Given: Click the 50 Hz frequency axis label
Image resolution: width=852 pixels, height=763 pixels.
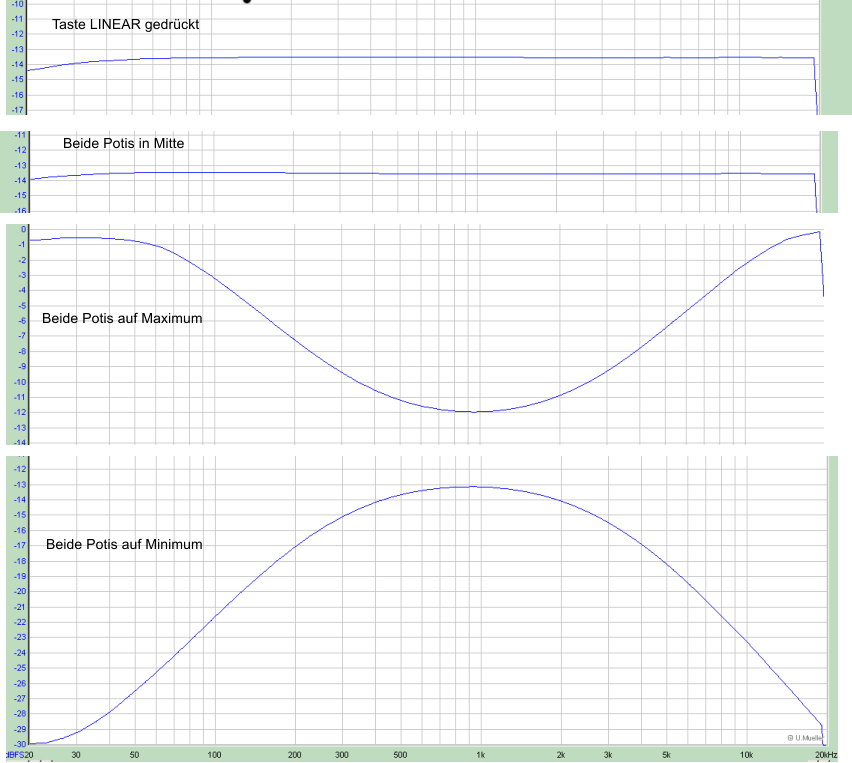Looking at the screenshot, I should point(134,754).
